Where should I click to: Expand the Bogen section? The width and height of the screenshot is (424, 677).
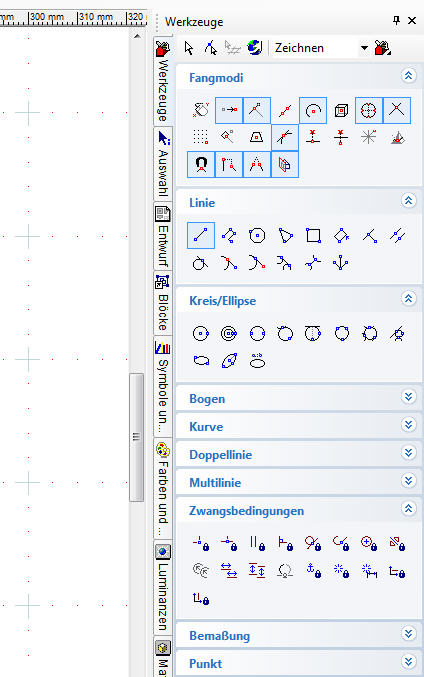[408, 397]
